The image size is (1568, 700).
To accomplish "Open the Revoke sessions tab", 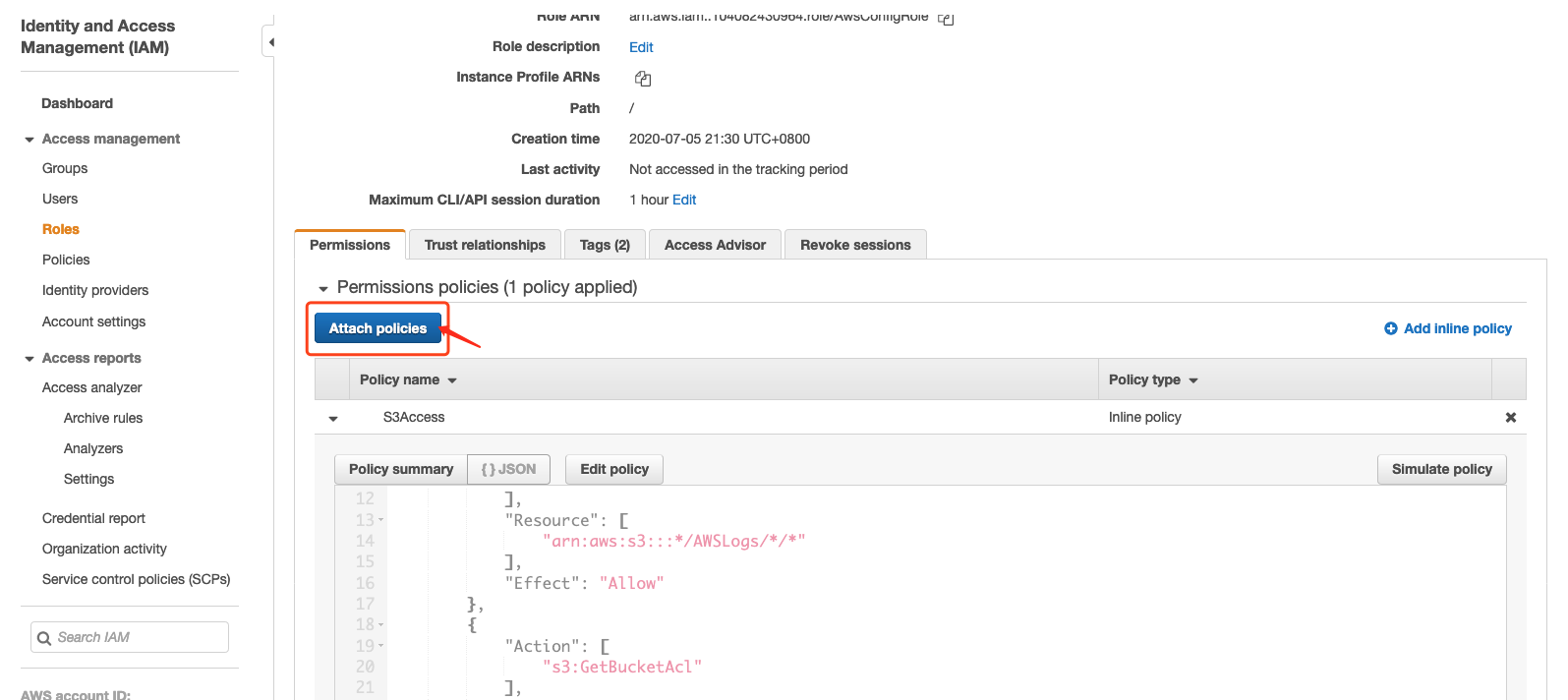I will tap(855, 245).
